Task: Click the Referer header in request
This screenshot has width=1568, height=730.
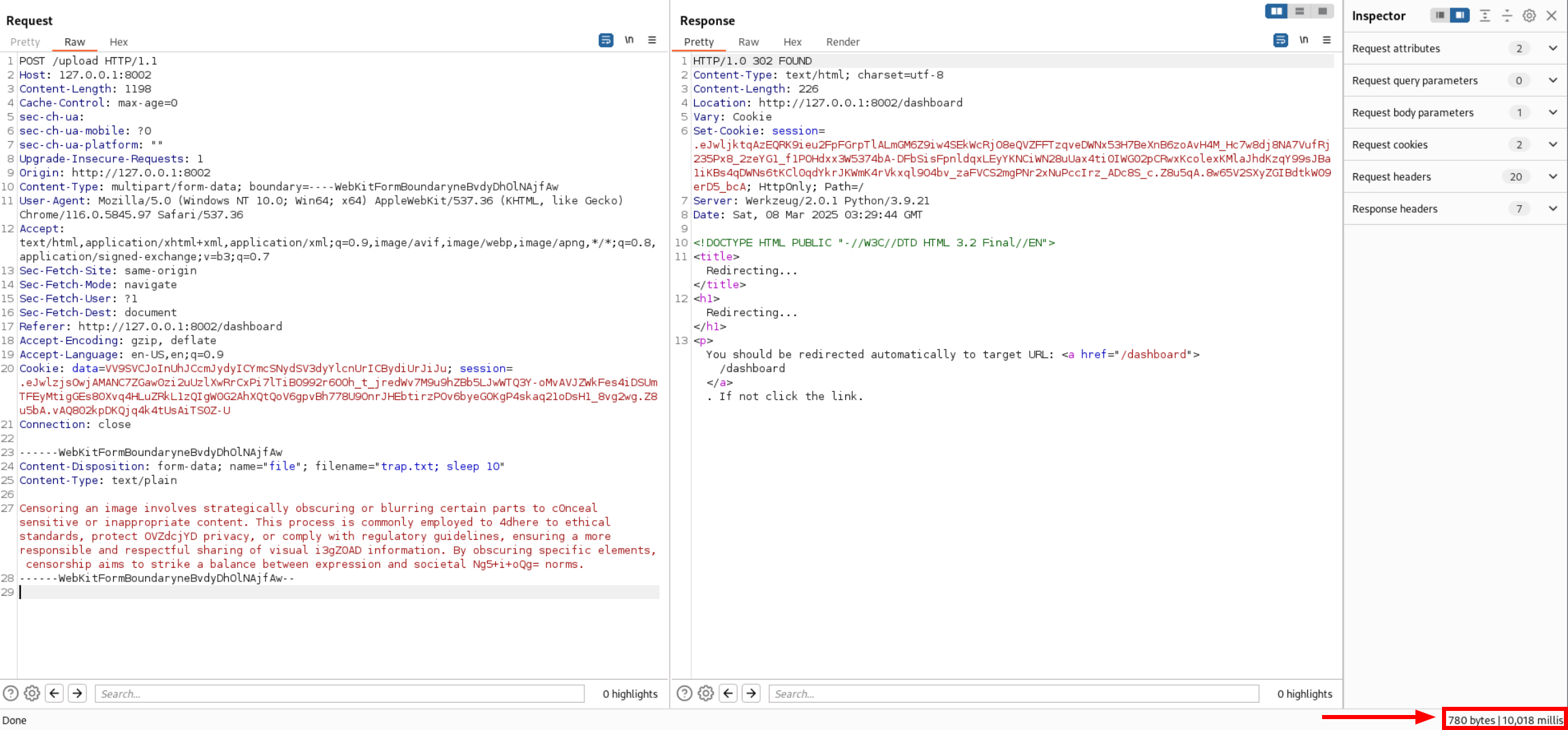Action: click(x=151, y=326)
